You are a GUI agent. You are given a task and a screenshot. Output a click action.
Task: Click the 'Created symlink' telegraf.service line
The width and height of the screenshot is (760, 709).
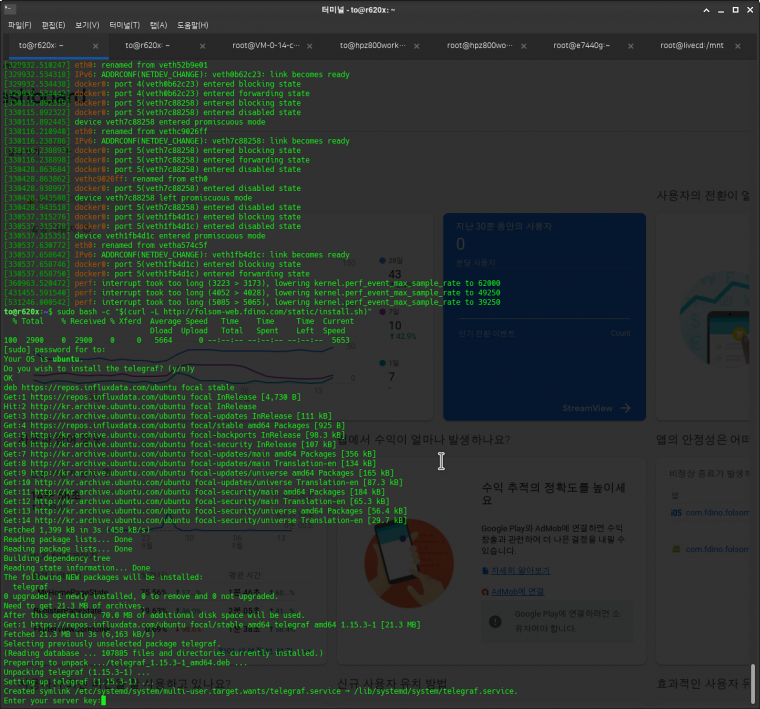(260, 691)
